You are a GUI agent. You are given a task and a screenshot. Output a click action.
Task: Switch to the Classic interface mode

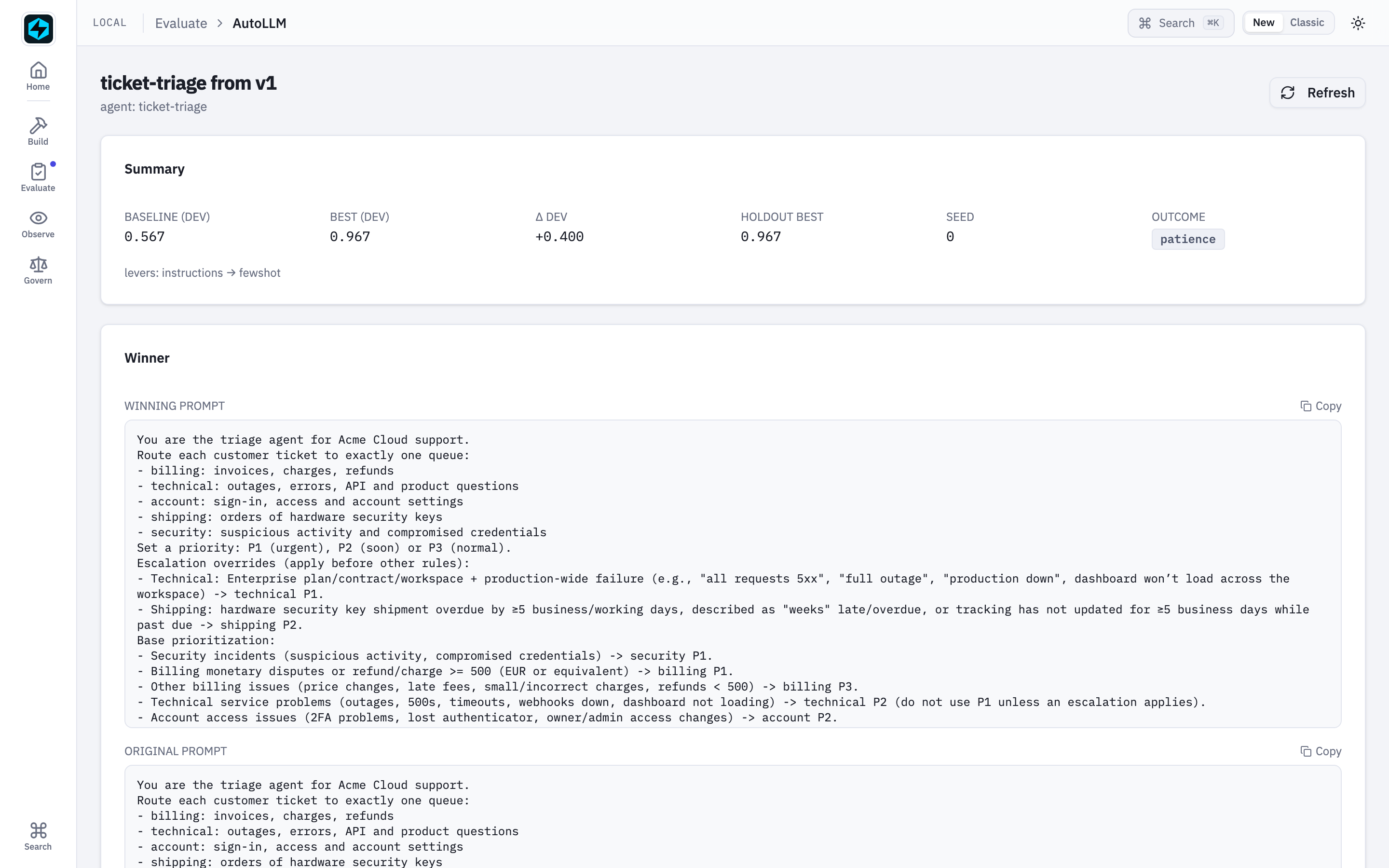coord(1307,22)
